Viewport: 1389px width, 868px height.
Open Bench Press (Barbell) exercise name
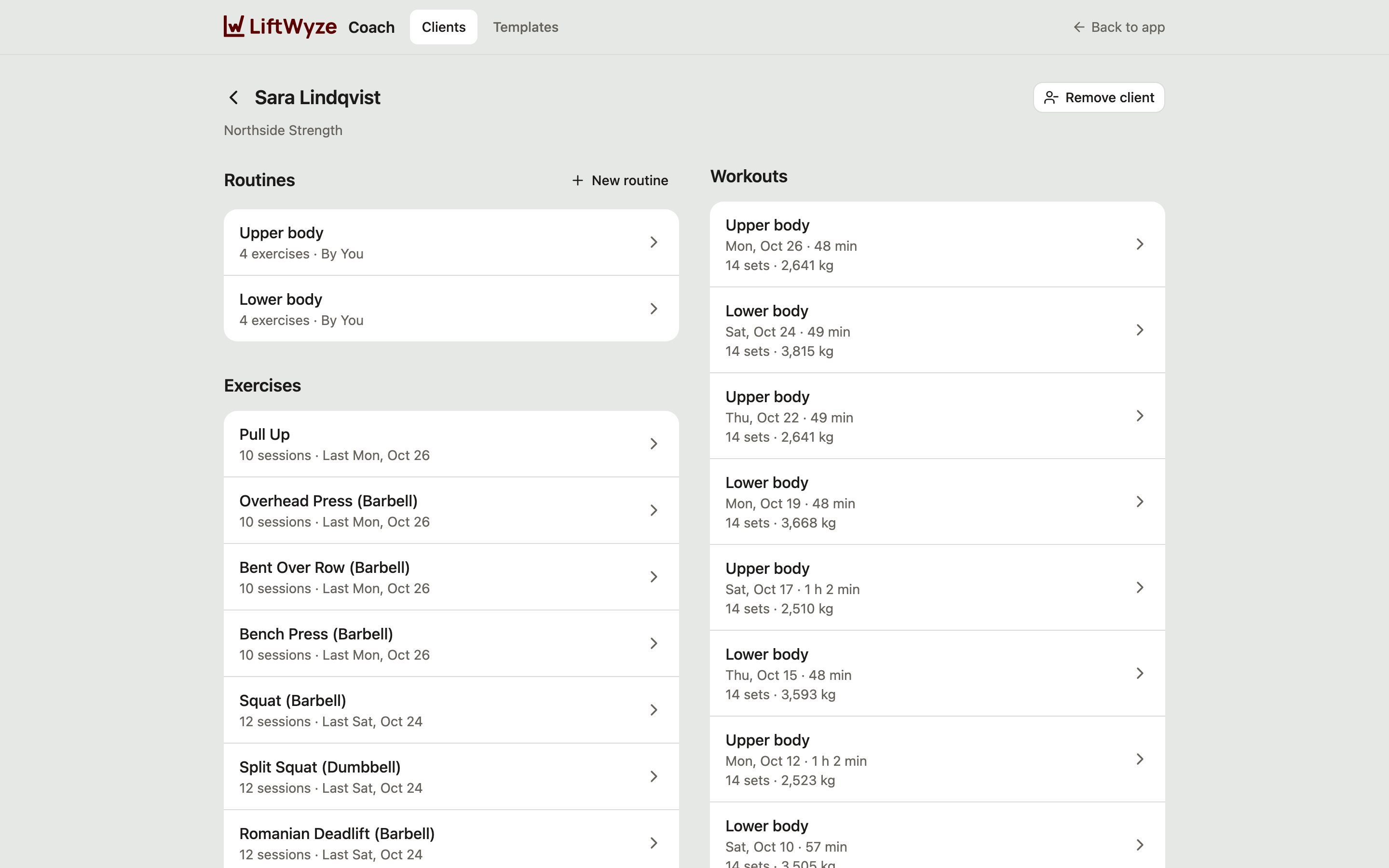click(x=316, y=634)
